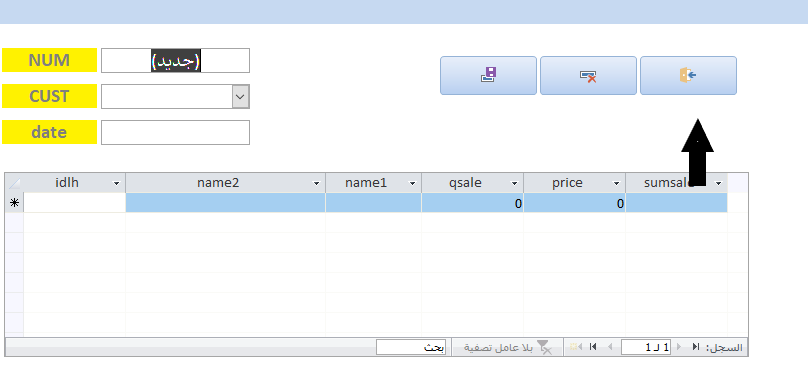Click the idlh cell in the new row

pyautogui.click(x=74, y=203)
